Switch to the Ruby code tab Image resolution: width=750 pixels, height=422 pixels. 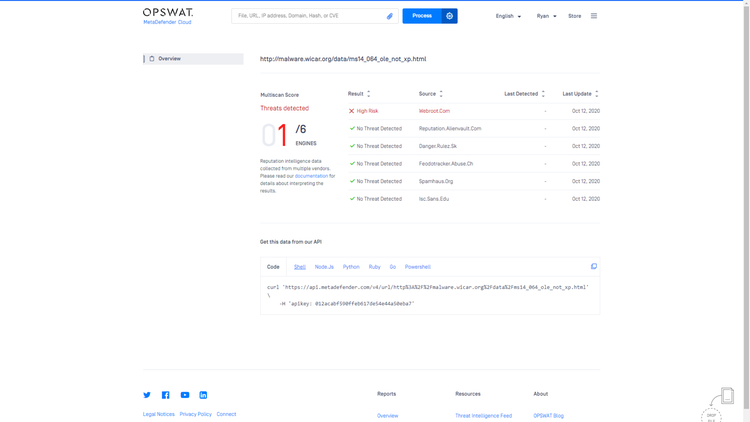[375, 267]
